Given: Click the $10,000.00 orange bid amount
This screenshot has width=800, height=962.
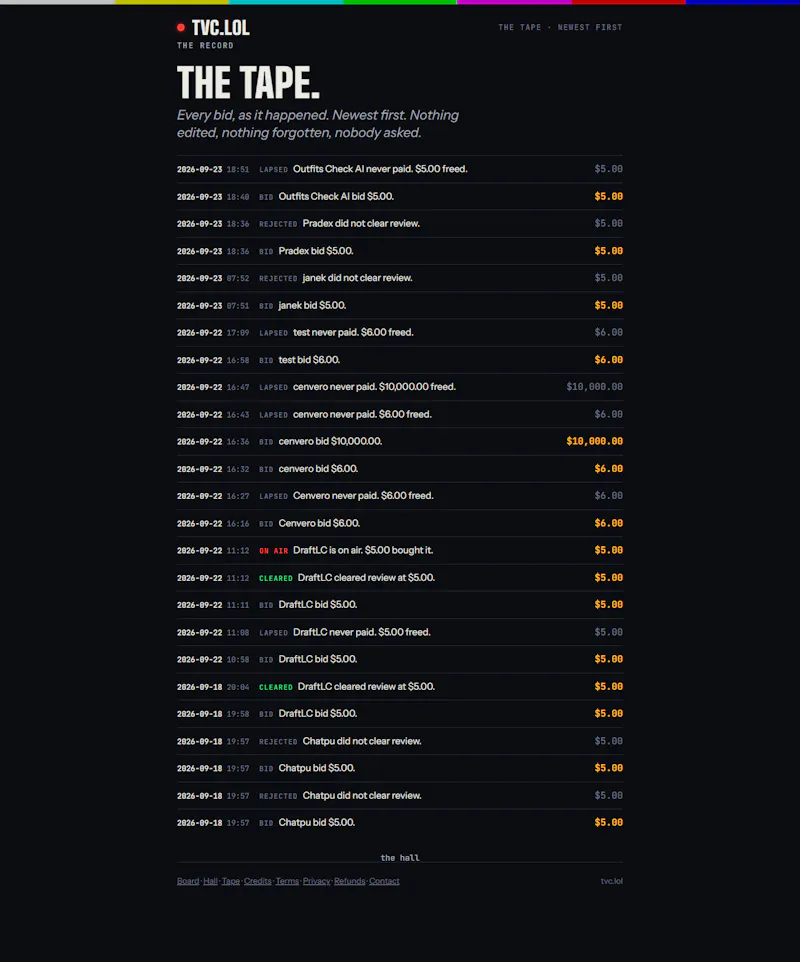Looking at the screenshot, I should pos(594,441).
